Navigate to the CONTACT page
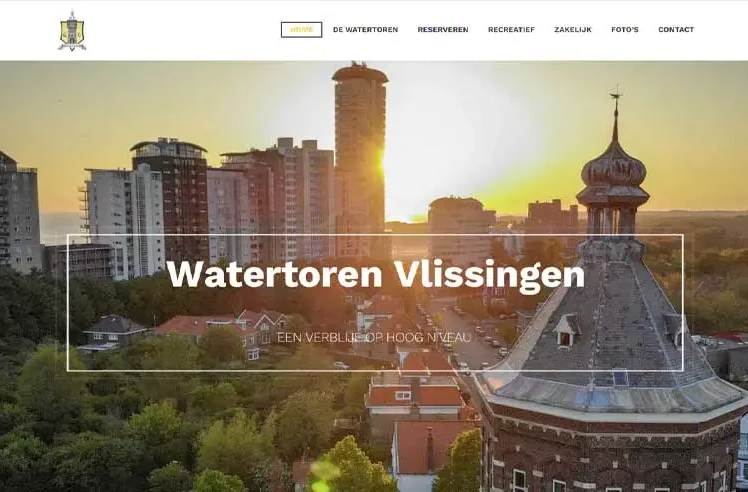This screenshot has height=492, width=748. tap(676, 30)
